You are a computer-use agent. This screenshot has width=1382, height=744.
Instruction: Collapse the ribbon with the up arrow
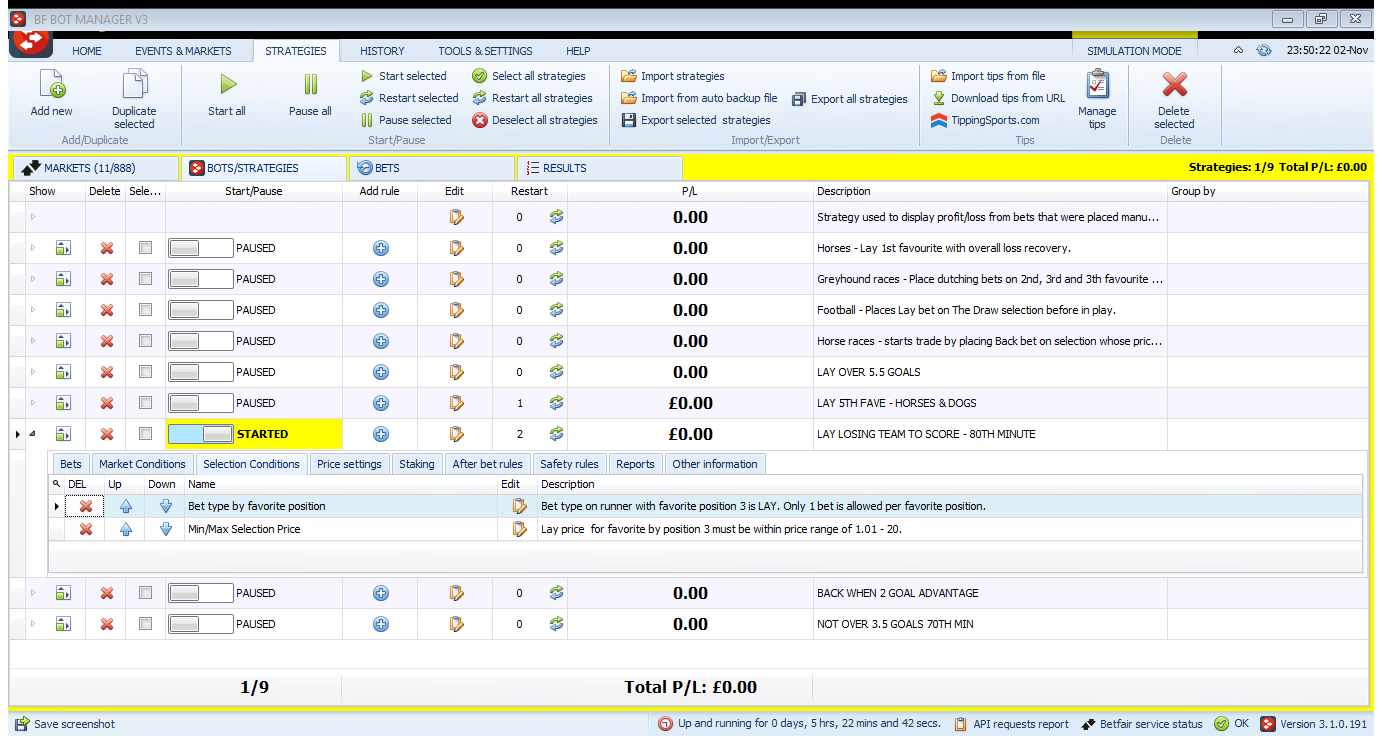[1238, 51]
